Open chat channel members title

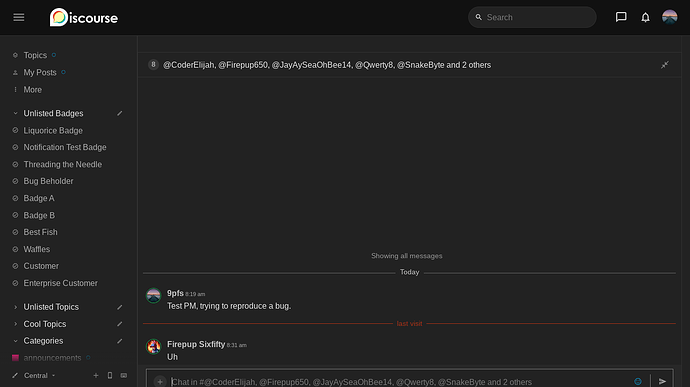[x=327, y=65]
